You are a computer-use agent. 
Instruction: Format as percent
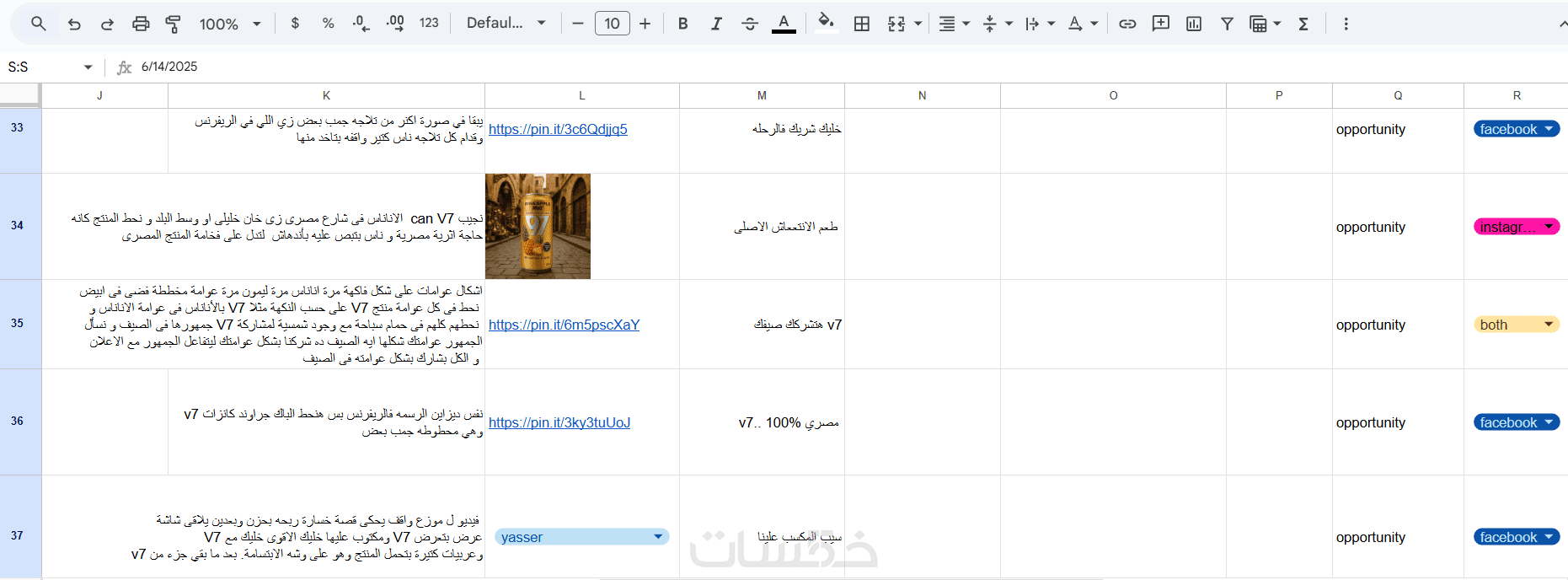pyautogui.click(x=328, y=24)
